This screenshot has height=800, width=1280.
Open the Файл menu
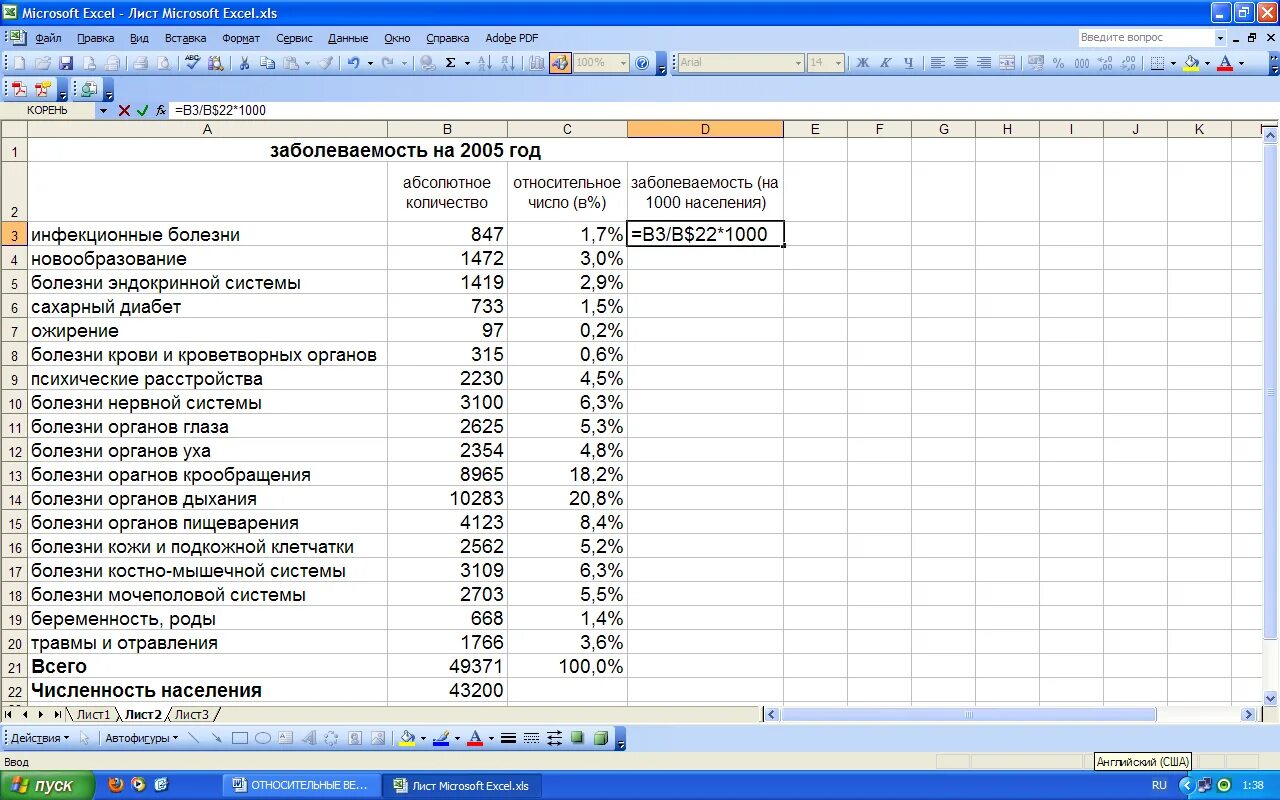click(48, 38)
